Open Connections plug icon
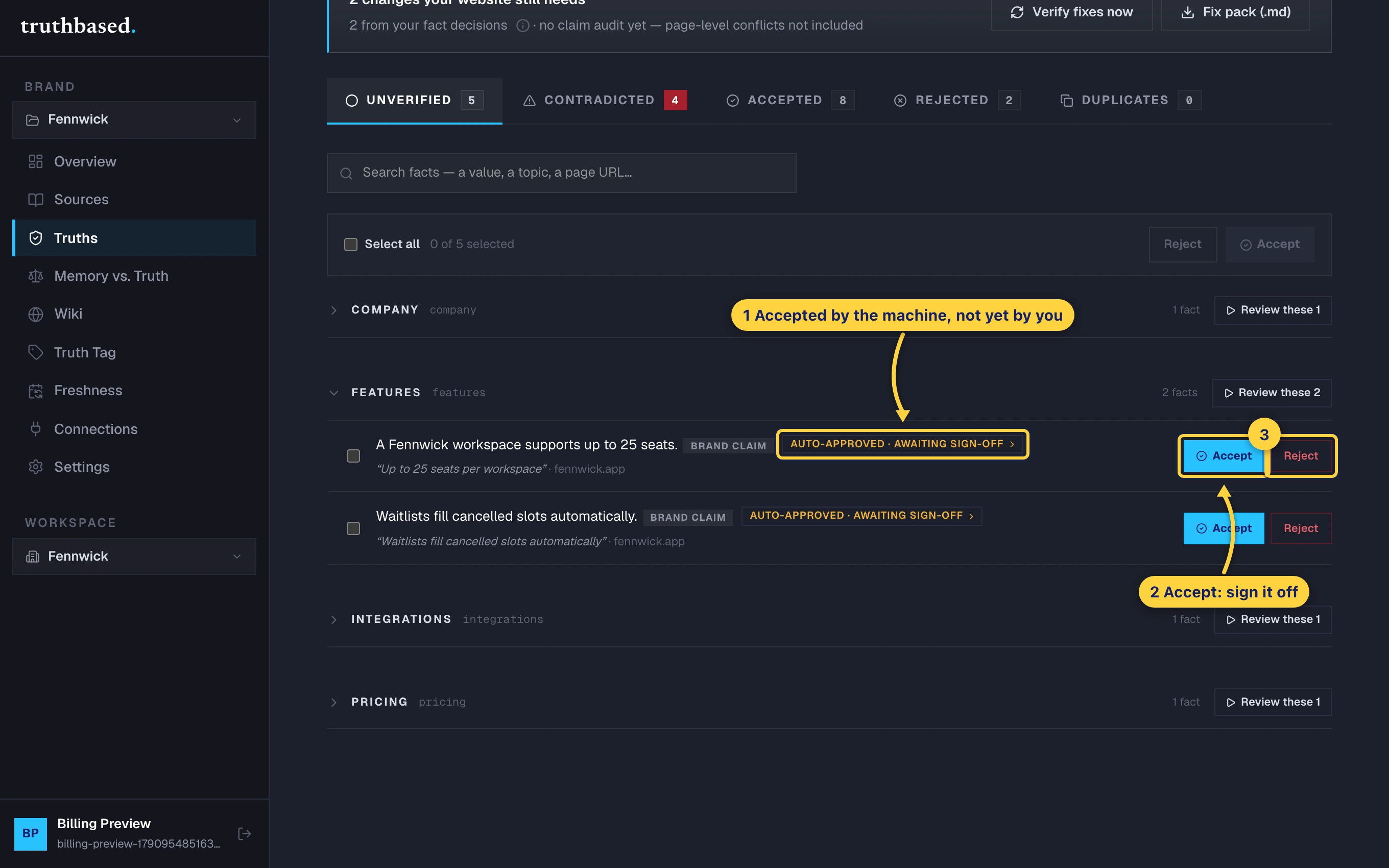Viewport: 1389px width, 868px height. tap(36, 429)
